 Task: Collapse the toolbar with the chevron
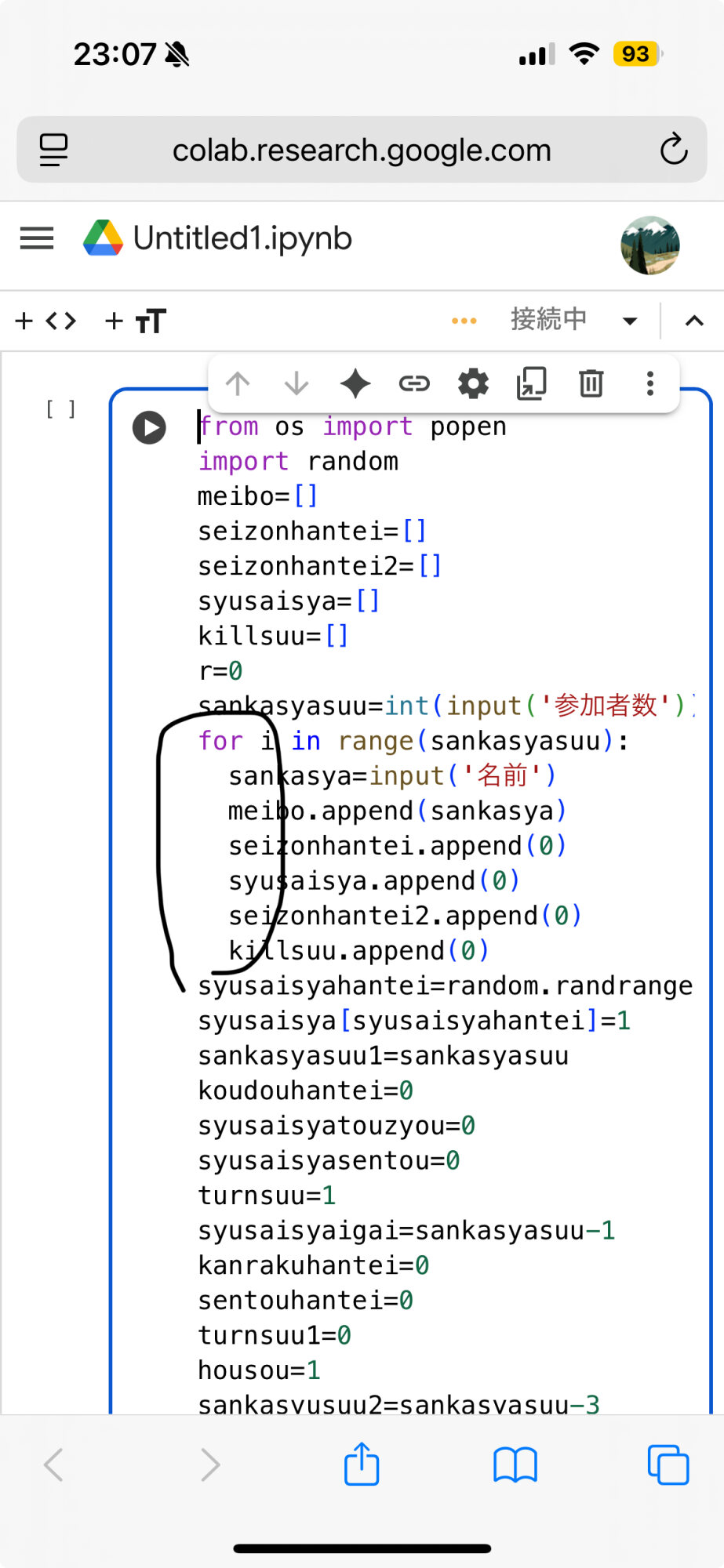(x=694, y=321)
